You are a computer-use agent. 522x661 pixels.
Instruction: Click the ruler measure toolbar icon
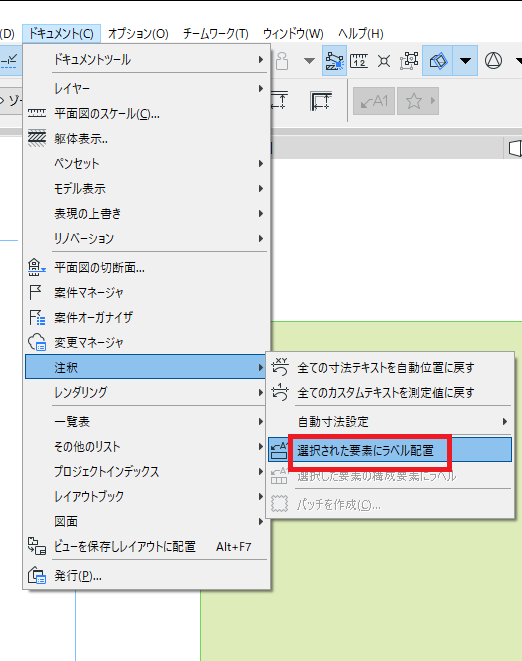[359, 61]
